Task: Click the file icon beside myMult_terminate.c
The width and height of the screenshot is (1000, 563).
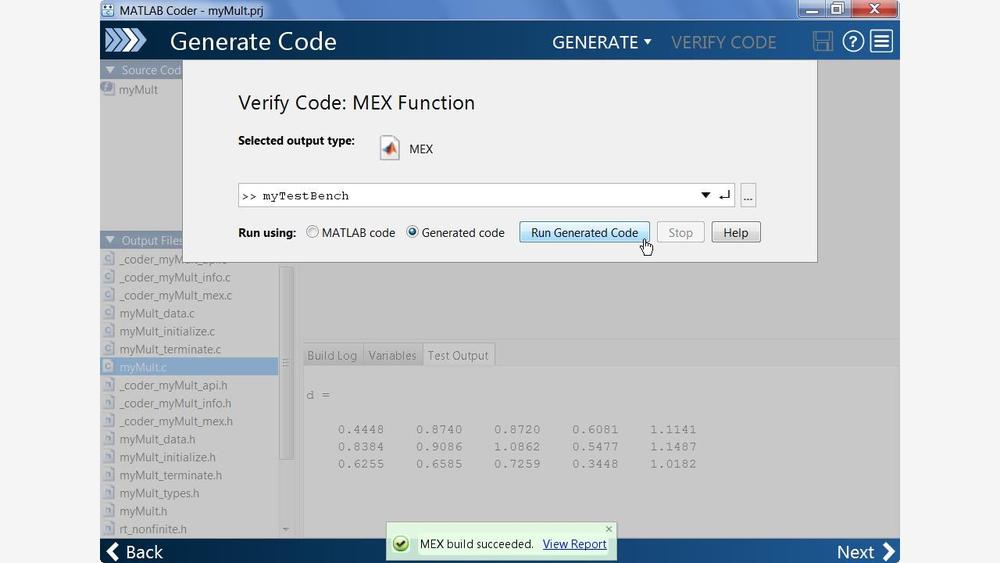Action: 108,349
